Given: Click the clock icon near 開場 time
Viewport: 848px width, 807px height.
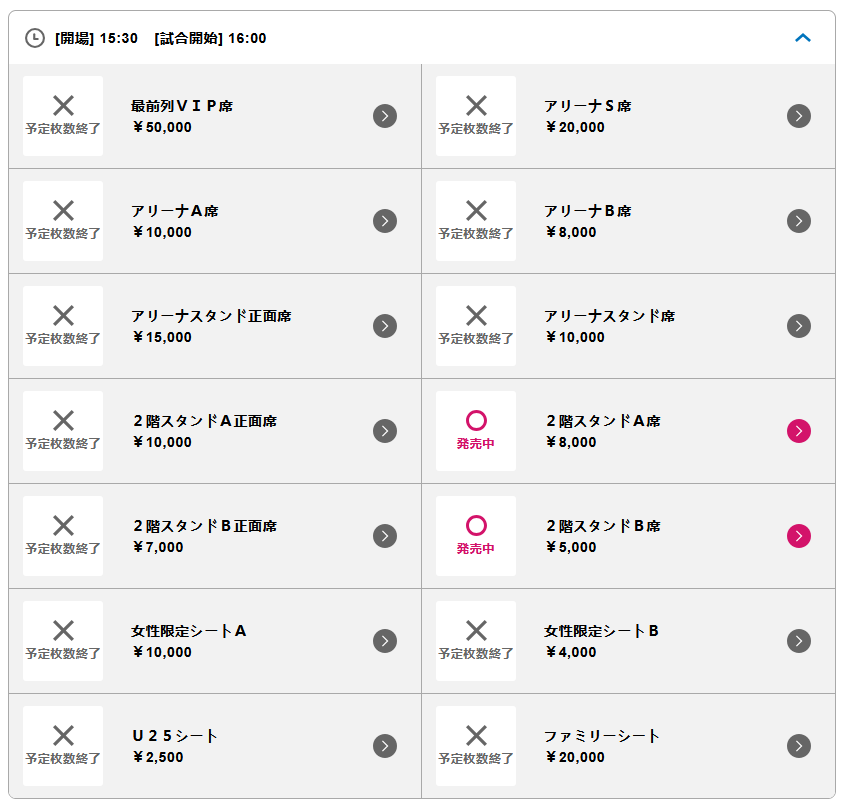Looking at the screenshot, I should tap(35, 38).
